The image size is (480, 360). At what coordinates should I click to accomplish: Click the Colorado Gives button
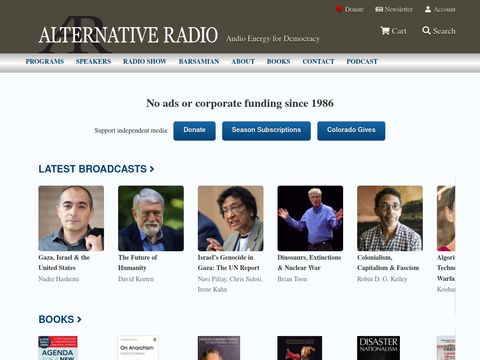(x=351, y=131)
